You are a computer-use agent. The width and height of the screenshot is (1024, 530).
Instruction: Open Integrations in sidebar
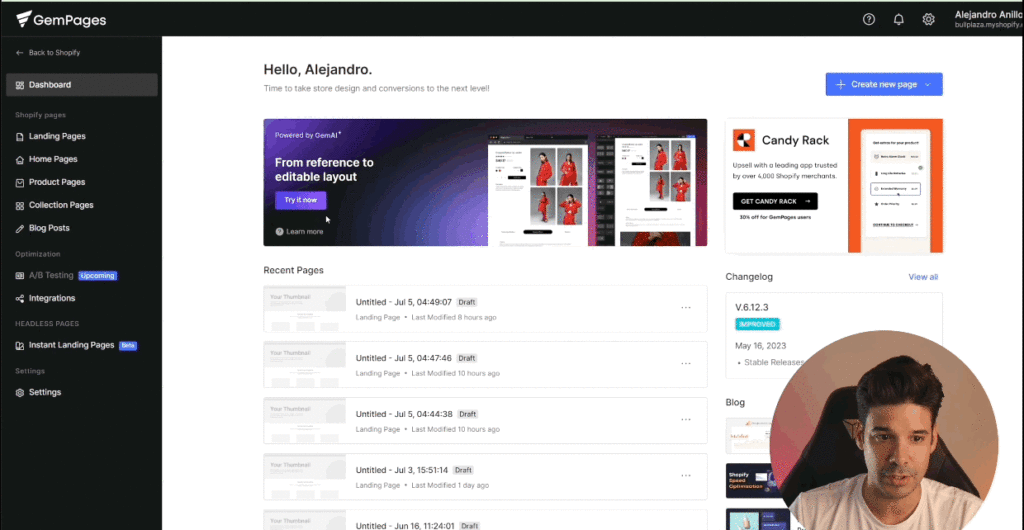click(52, 298)
